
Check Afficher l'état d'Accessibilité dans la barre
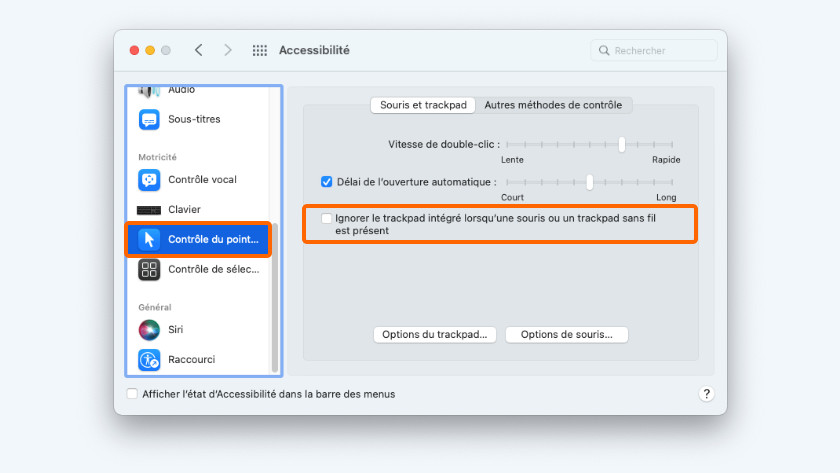[x=132, y=394]
